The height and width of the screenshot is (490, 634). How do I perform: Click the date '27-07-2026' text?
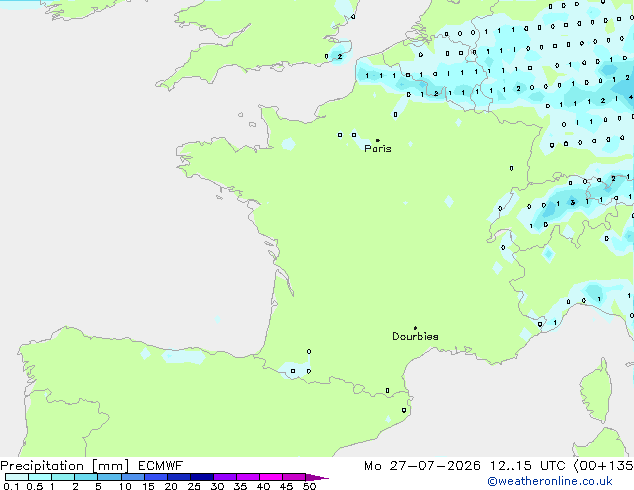[435, 466]
